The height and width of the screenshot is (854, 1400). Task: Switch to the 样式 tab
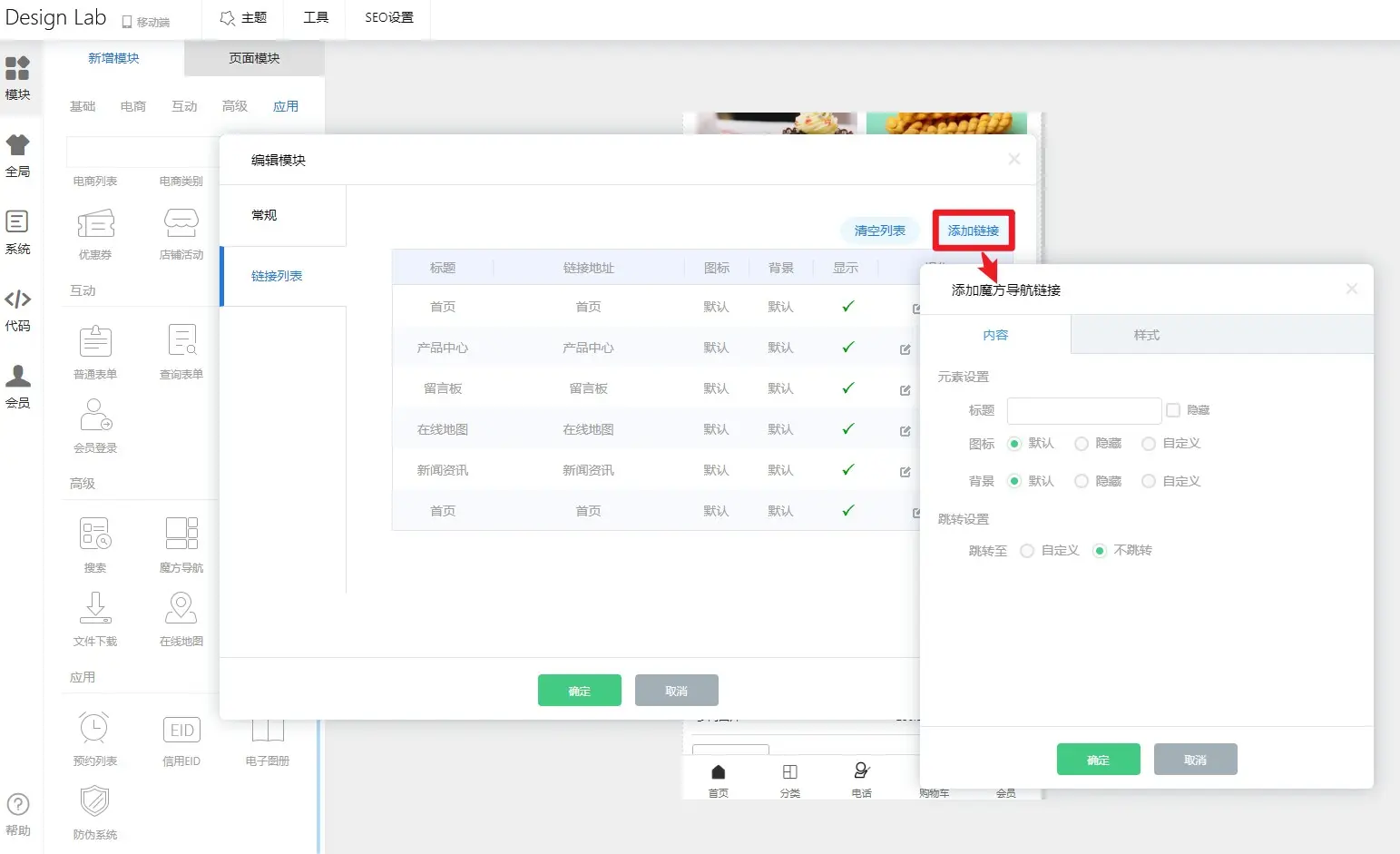pos(1146,335)
